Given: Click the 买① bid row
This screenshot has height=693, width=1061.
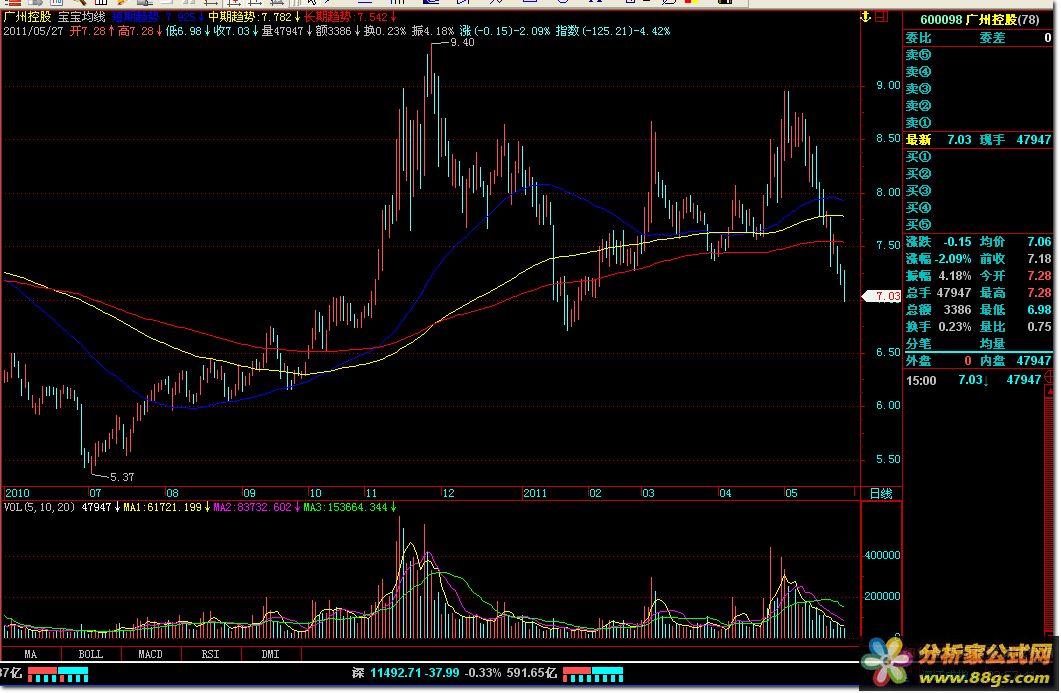Looking at the screenshot, I should [978, 156].
